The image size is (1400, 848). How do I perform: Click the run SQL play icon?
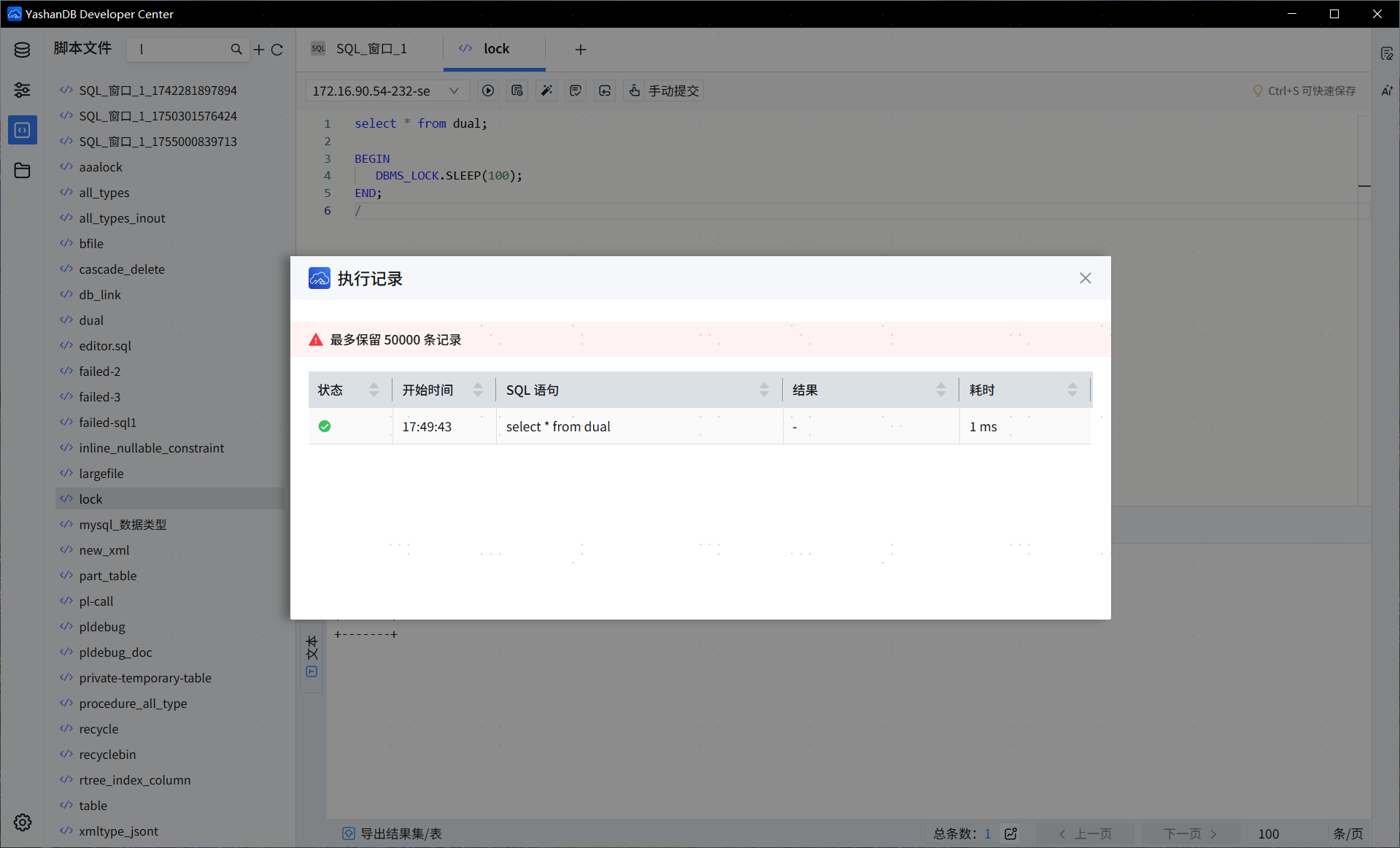(488, 90)
